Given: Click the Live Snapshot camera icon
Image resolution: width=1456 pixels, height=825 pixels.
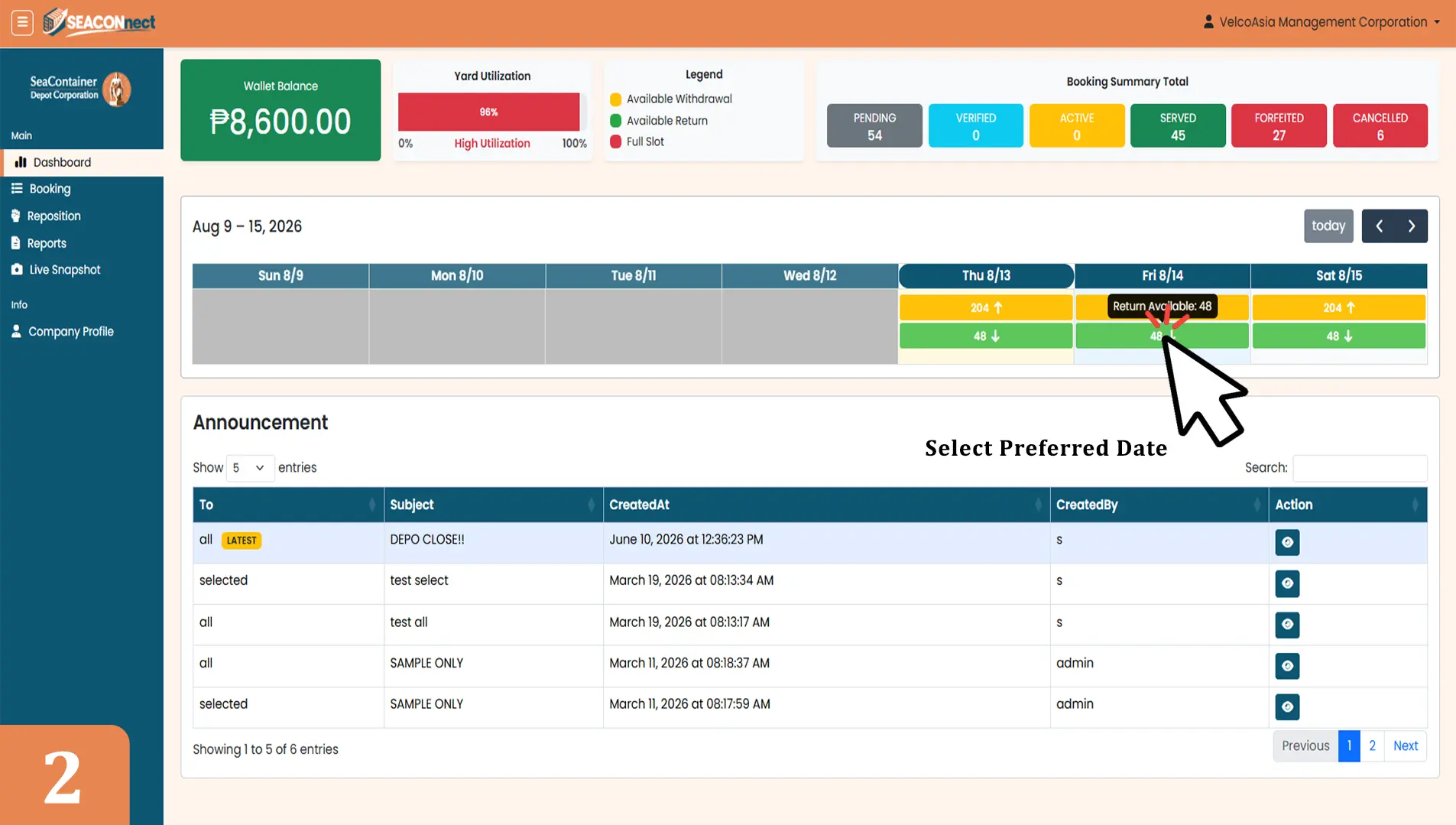Looking at the screenshot, I should (17, 269).
